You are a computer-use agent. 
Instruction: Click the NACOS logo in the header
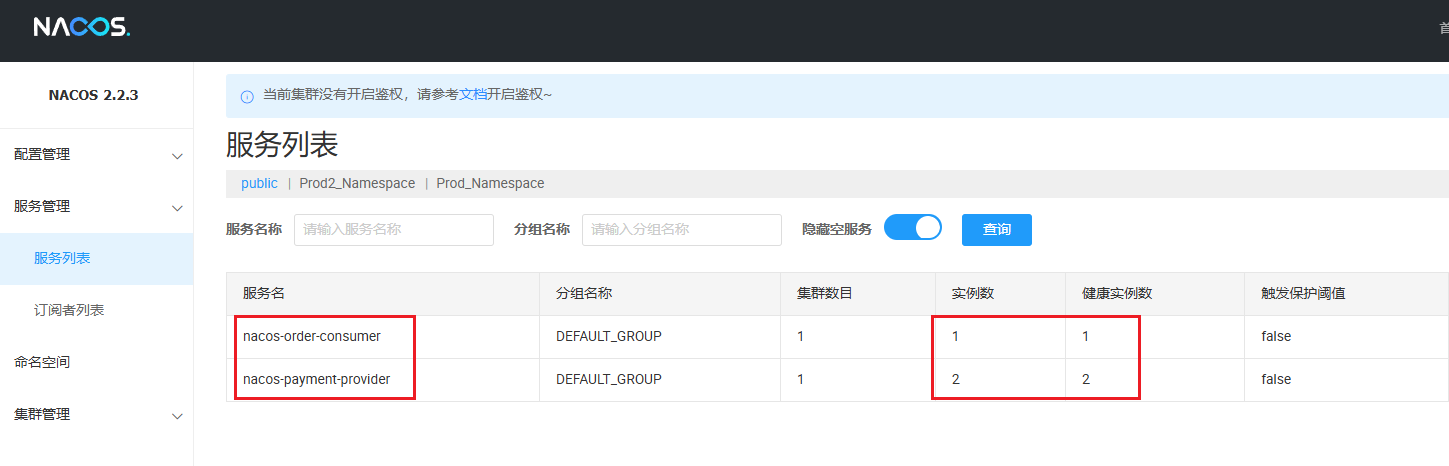[82, 27]
